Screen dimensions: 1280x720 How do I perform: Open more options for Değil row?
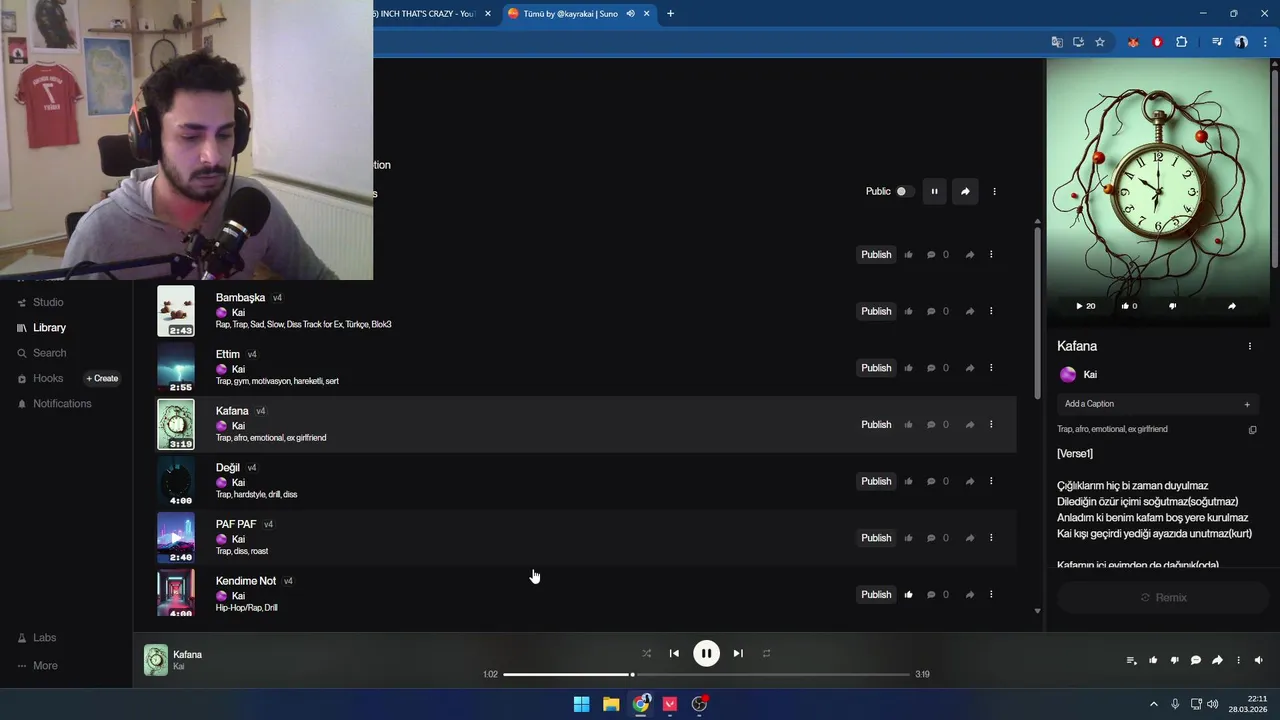[991, 481]
